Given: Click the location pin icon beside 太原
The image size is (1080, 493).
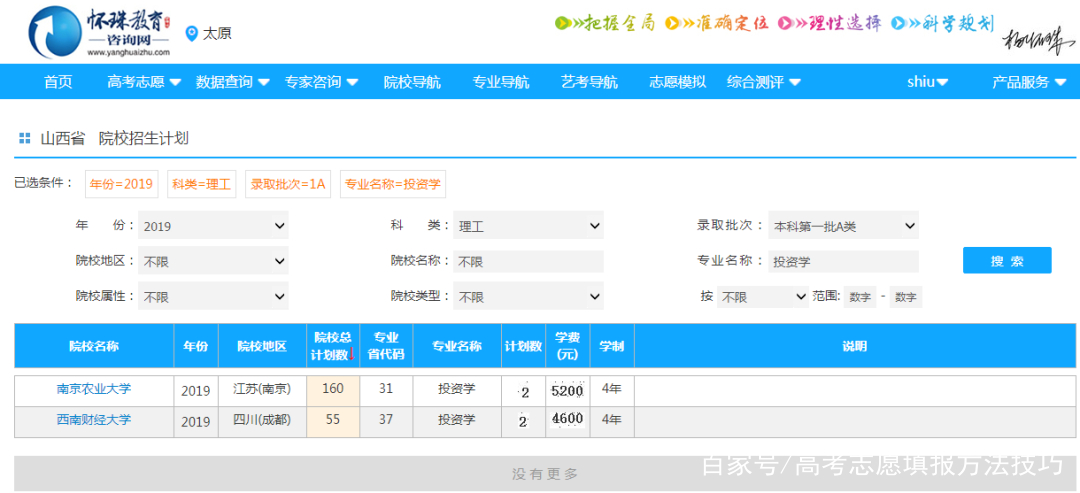Looking at the screenshot, I should coord(191,33).
